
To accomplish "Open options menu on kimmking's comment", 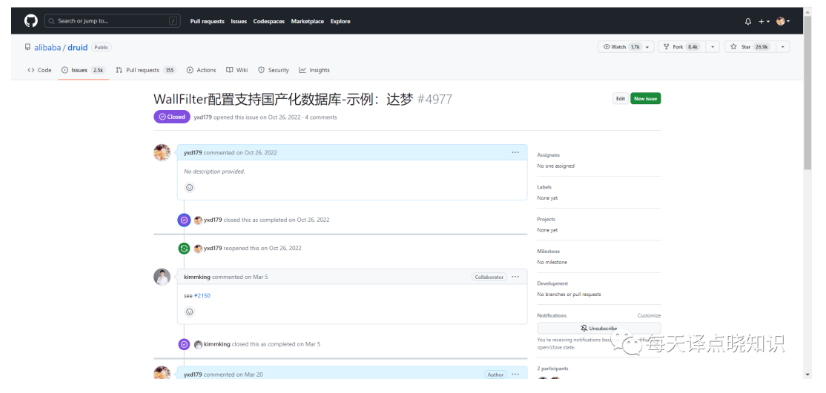I will 515,277.
